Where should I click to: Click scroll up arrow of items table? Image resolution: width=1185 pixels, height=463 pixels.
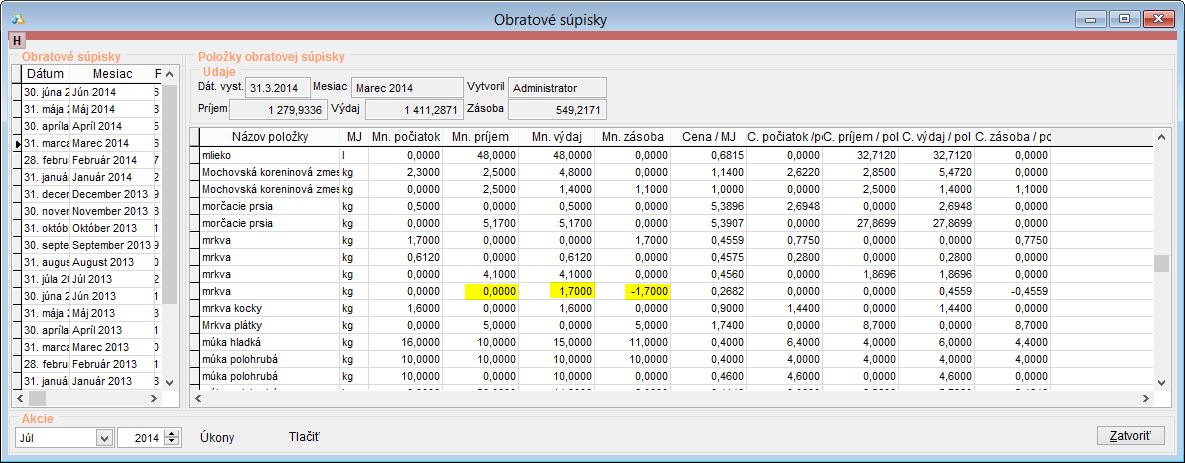point(1161,136)
